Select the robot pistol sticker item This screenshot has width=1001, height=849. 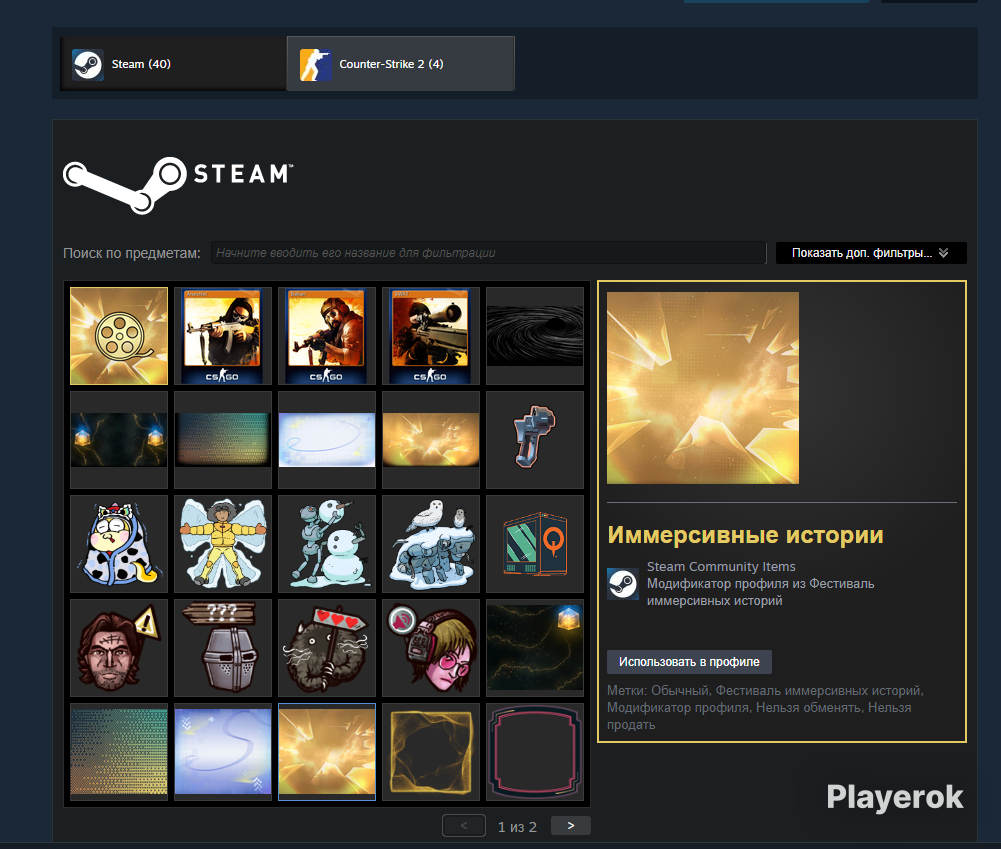(x=535, y=440)
